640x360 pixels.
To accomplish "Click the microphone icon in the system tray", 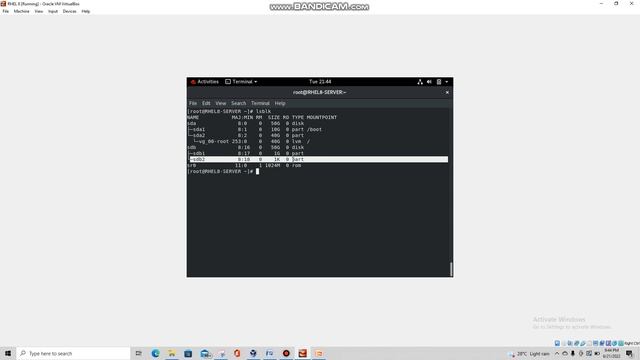I will pos(573,353).
